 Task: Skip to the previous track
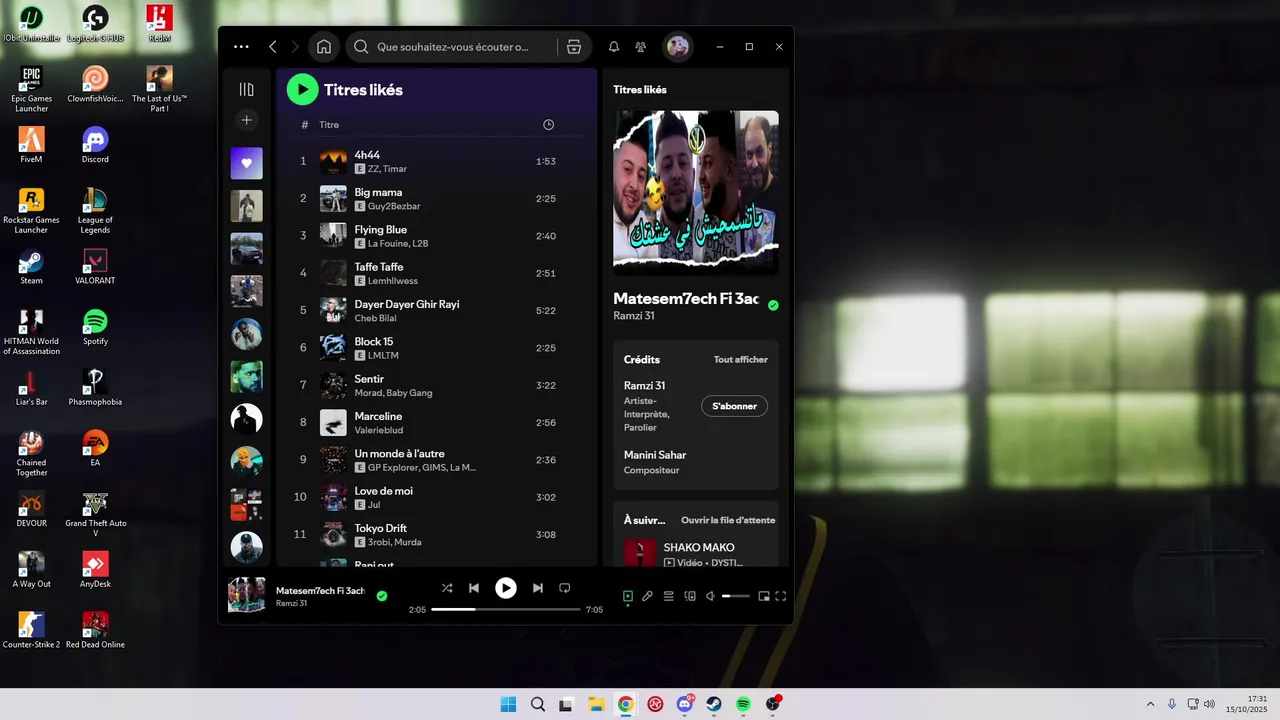click(474, 588)
